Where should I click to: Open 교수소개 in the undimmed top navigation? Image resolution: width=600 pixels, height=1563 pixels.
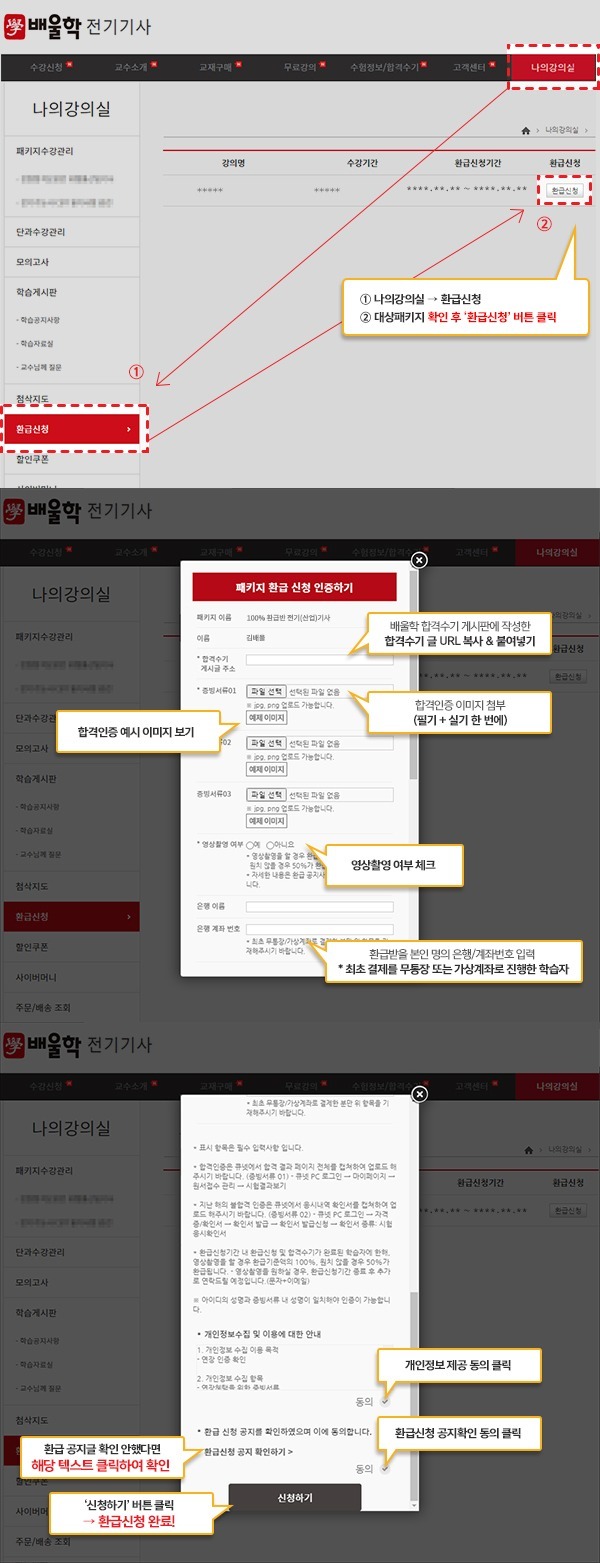coord(132,67)
